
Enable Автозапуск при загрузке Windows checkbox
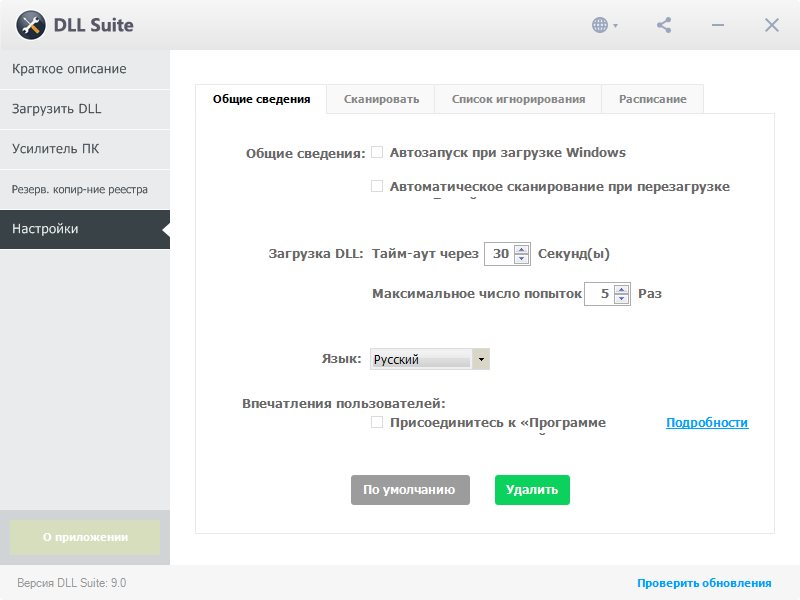(377, 153)
